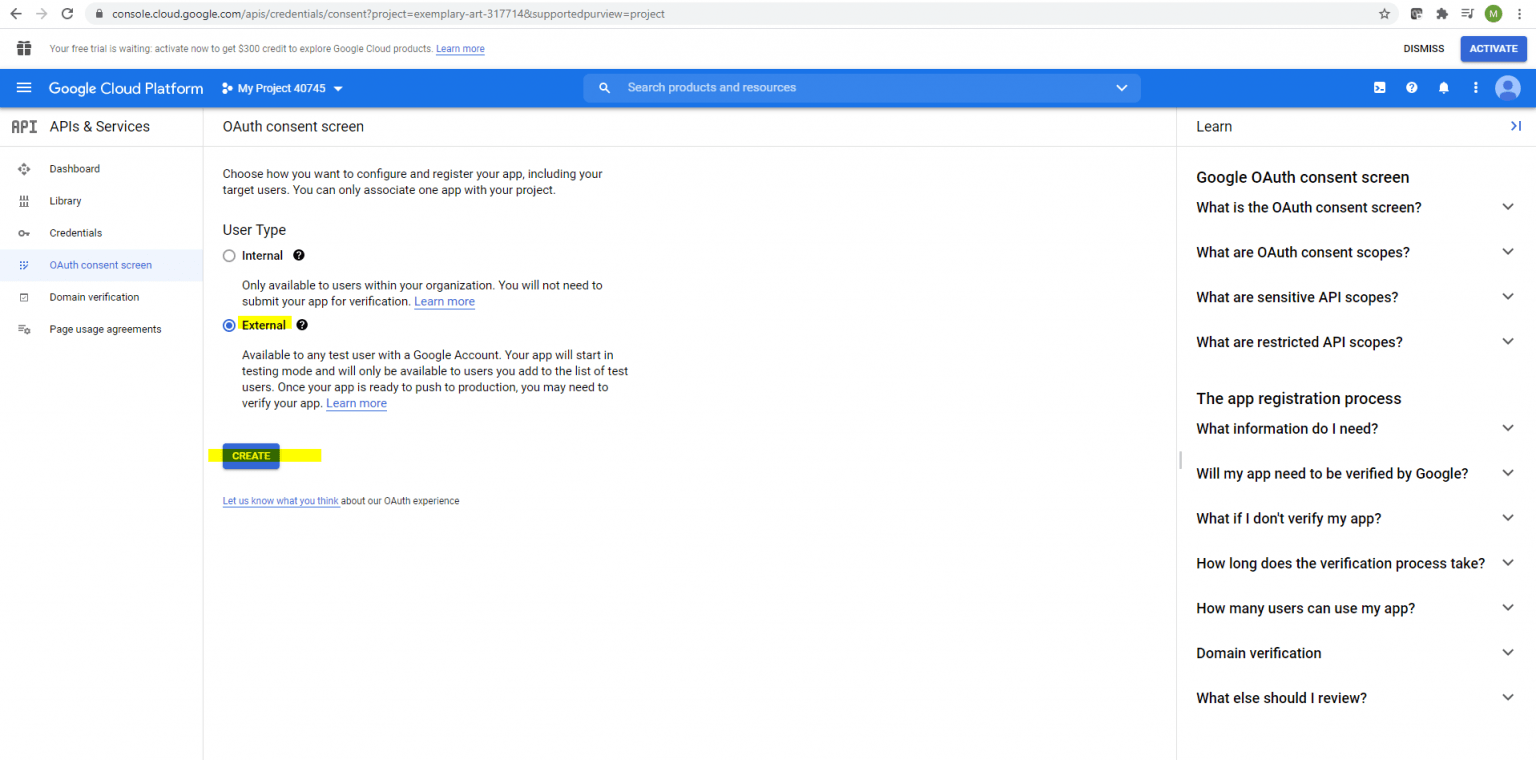Click the Domain verification checkbox icon

24,297
